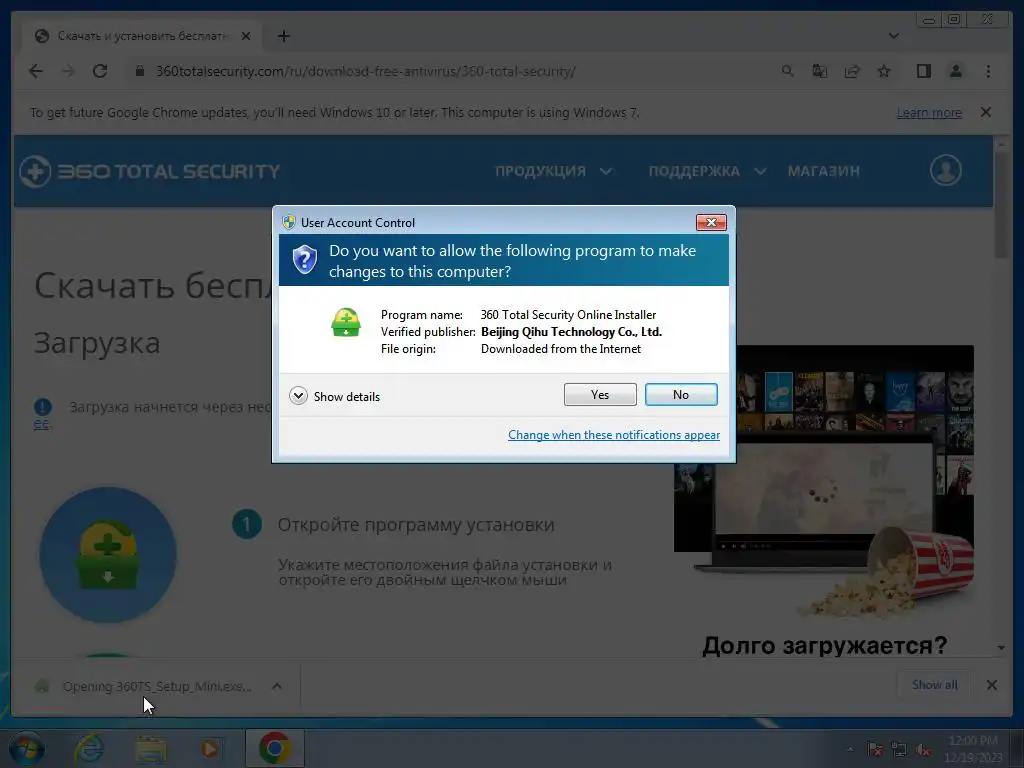Expand Show details in the UAC dialog

[x=334, y=396]
